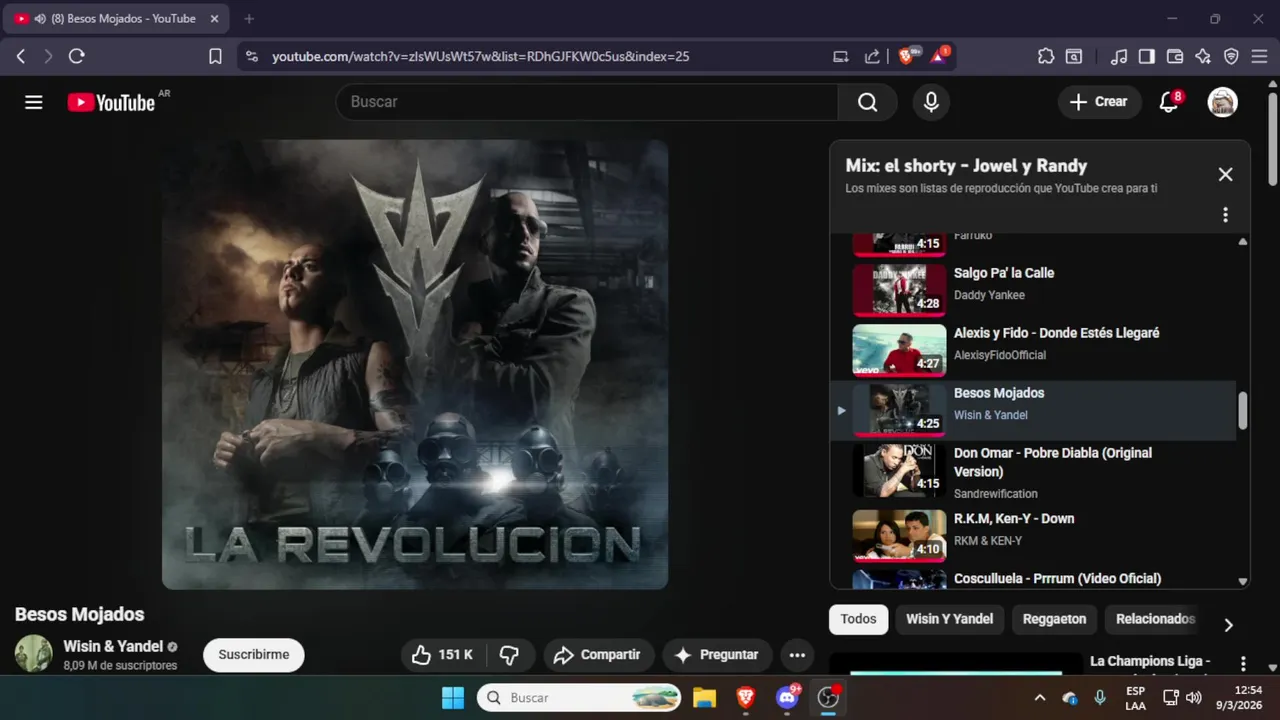Focus the YouTube Buscar search field

point(587,102)
